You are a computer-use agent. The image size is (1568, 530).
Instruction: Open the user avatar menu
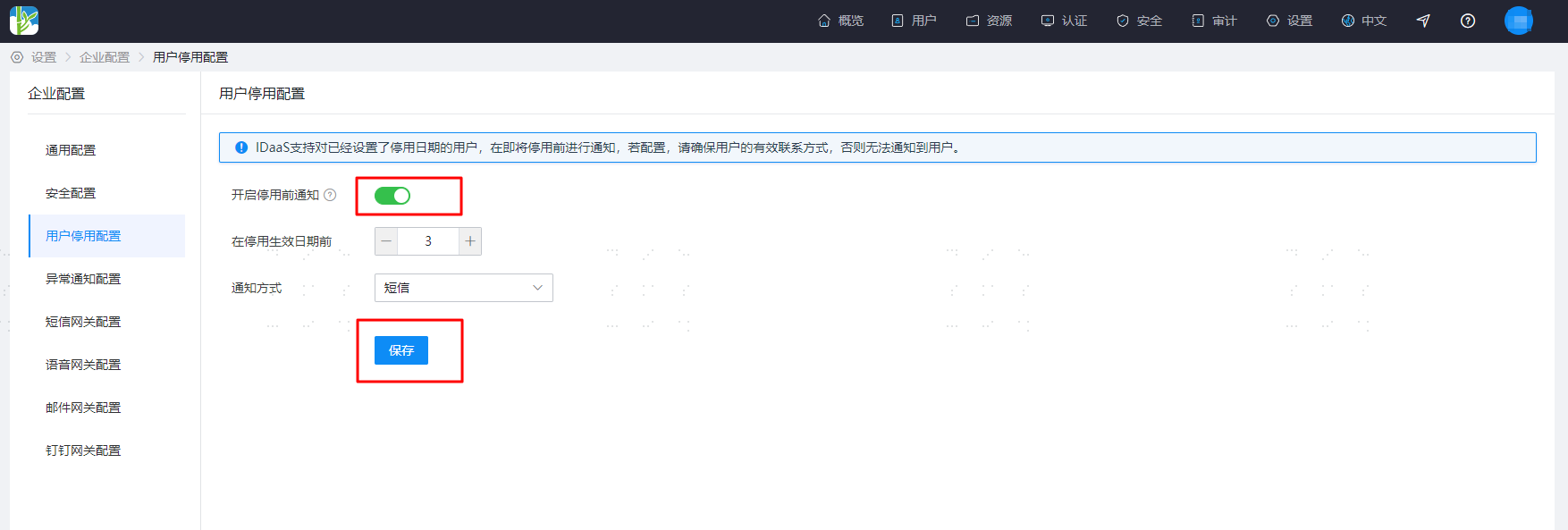tap(1519, 21)
